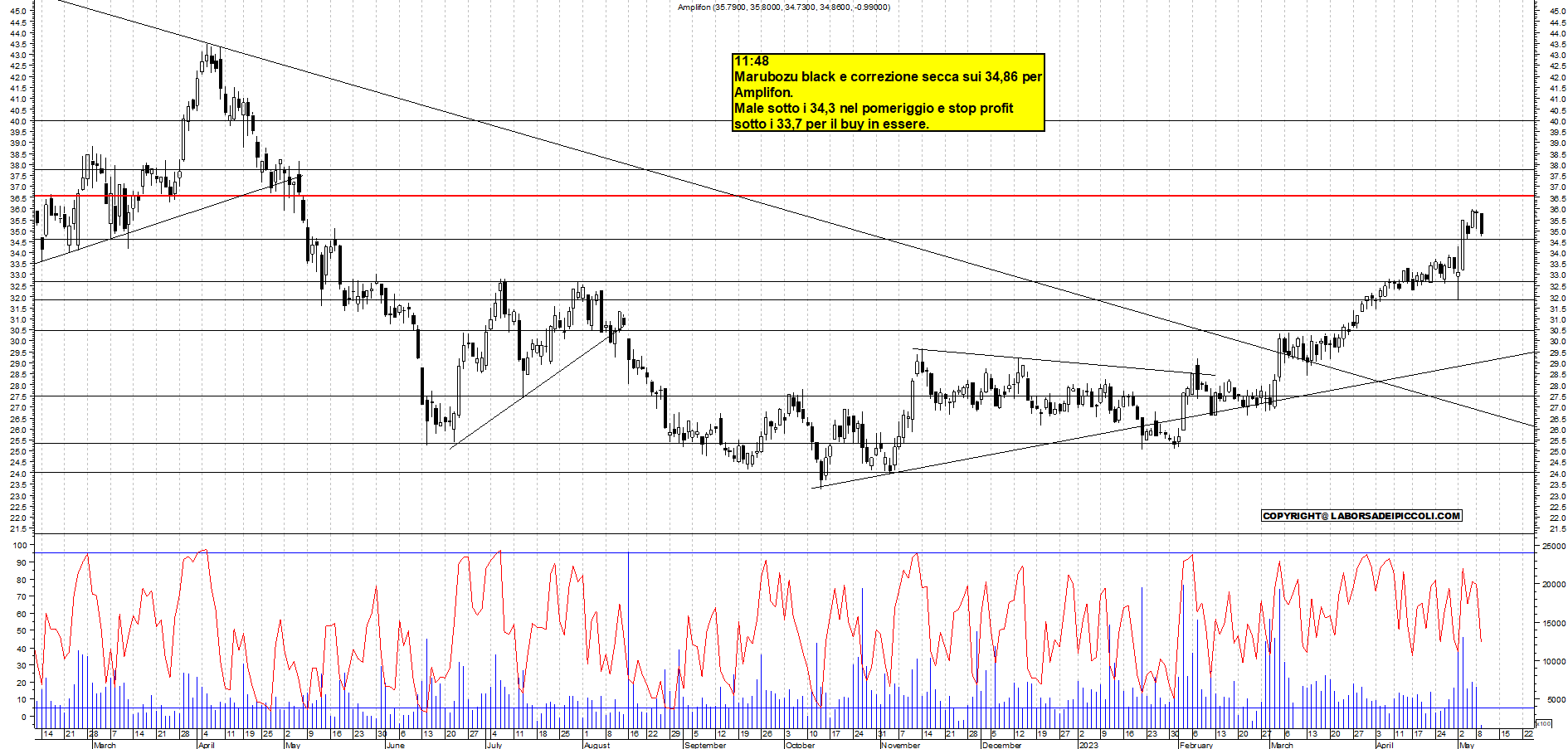The height and width of the screenshot is (749, 1568).
Task: Select the 2023 year label on the time axis
Action: (x=1088, y=745)
